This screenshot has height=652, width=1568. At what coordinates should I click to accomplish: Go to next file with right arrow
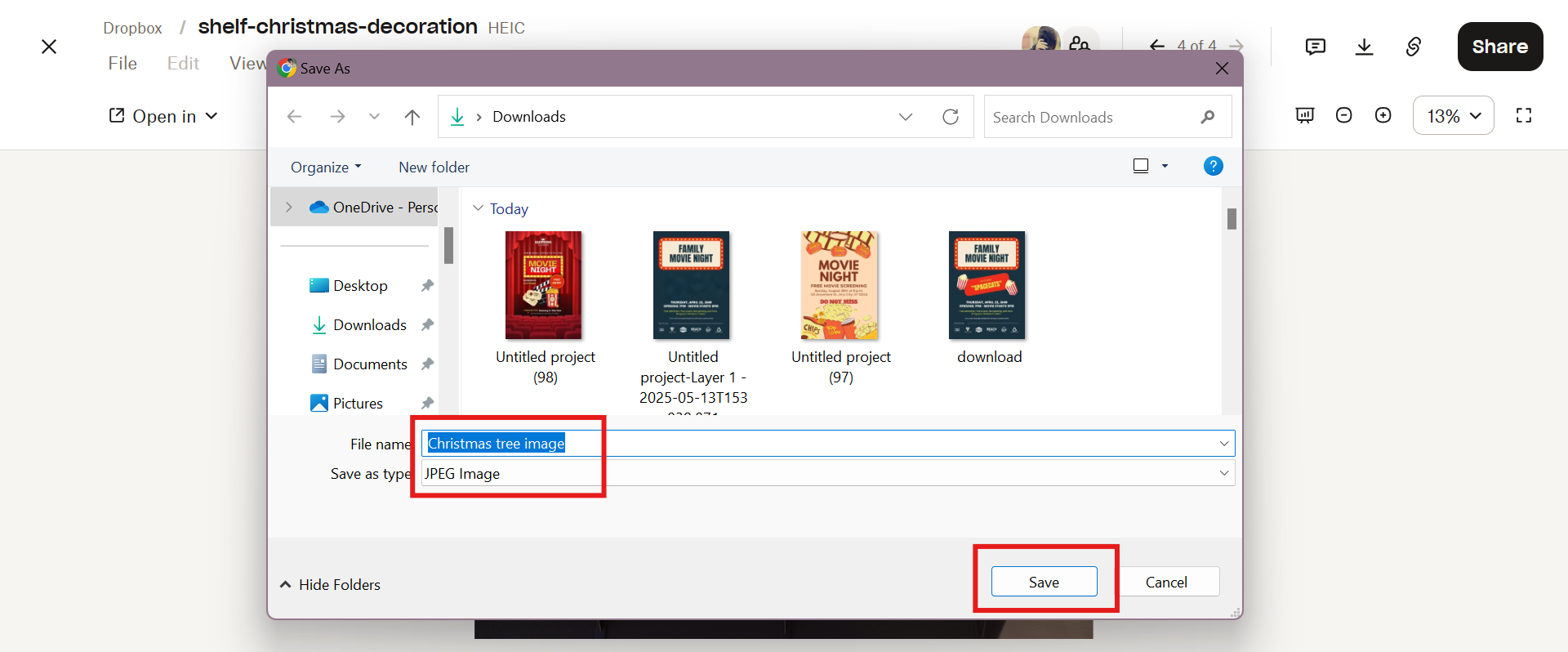(1236, 46)
